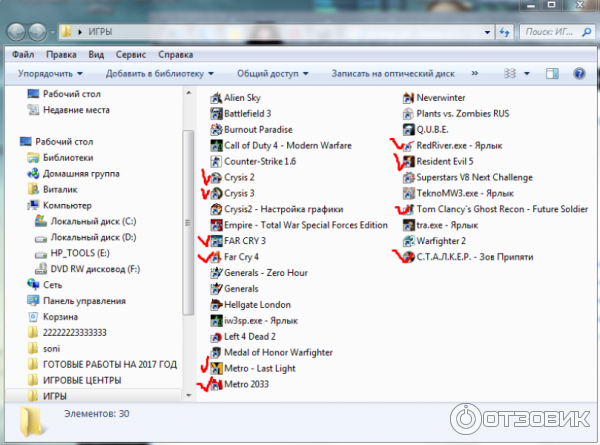Viewport: 600px width, 445px height.
Task: Click the Hellgate London icon
Action: tap(216, 305)
